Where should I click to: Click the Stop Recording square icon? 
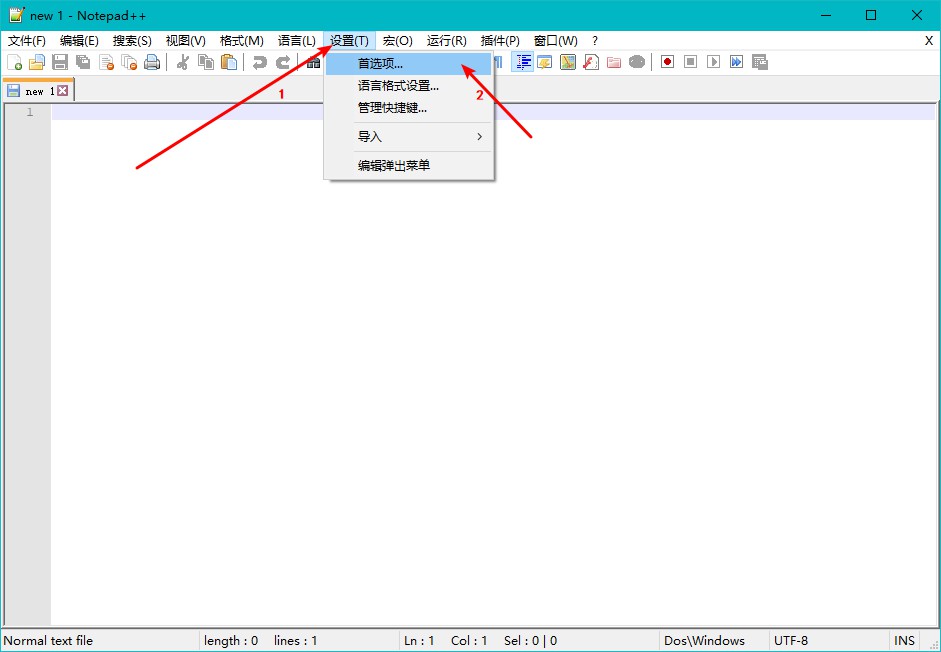[690, 62]
